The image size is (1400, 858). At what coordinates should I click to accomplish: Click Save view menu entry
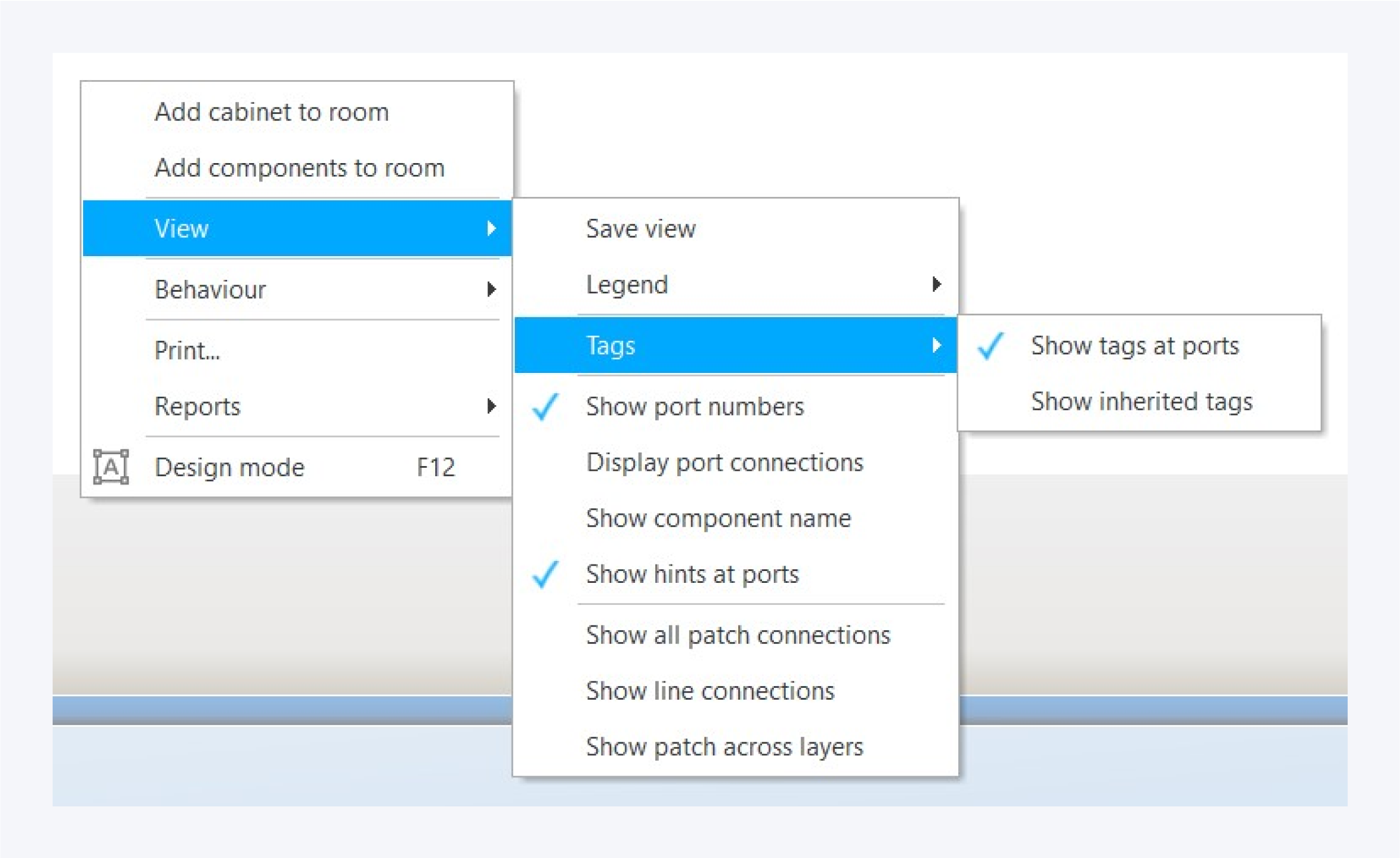(x=640, y=229)
